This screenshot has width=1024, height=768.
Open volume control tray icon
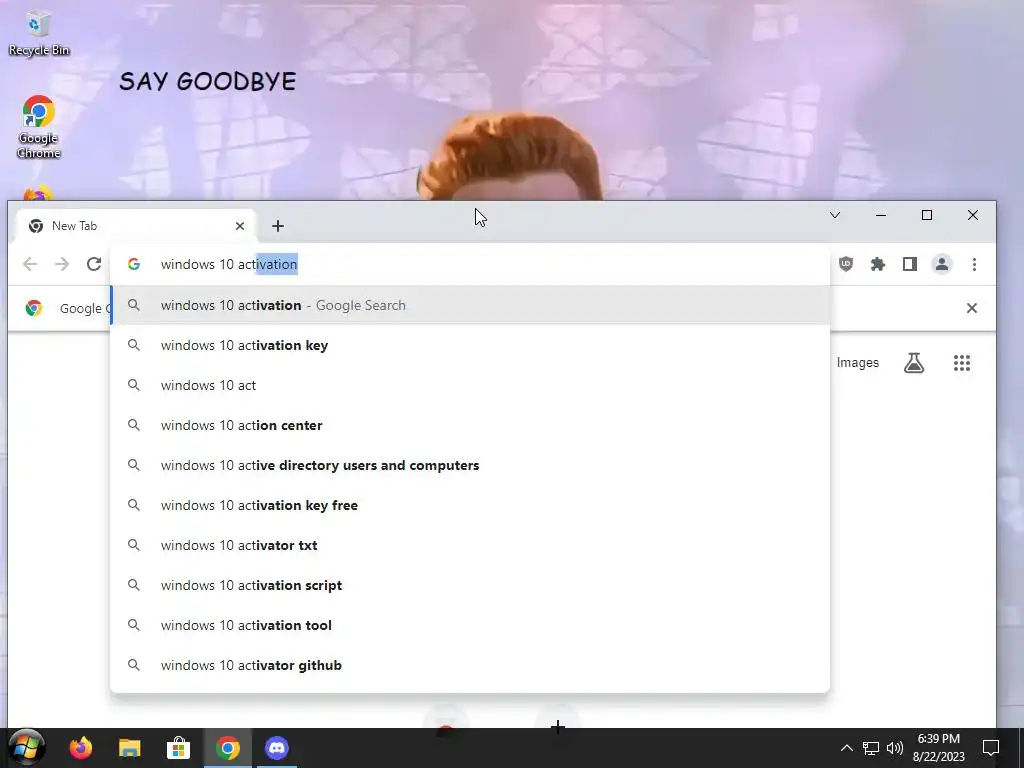click(895, 748)
